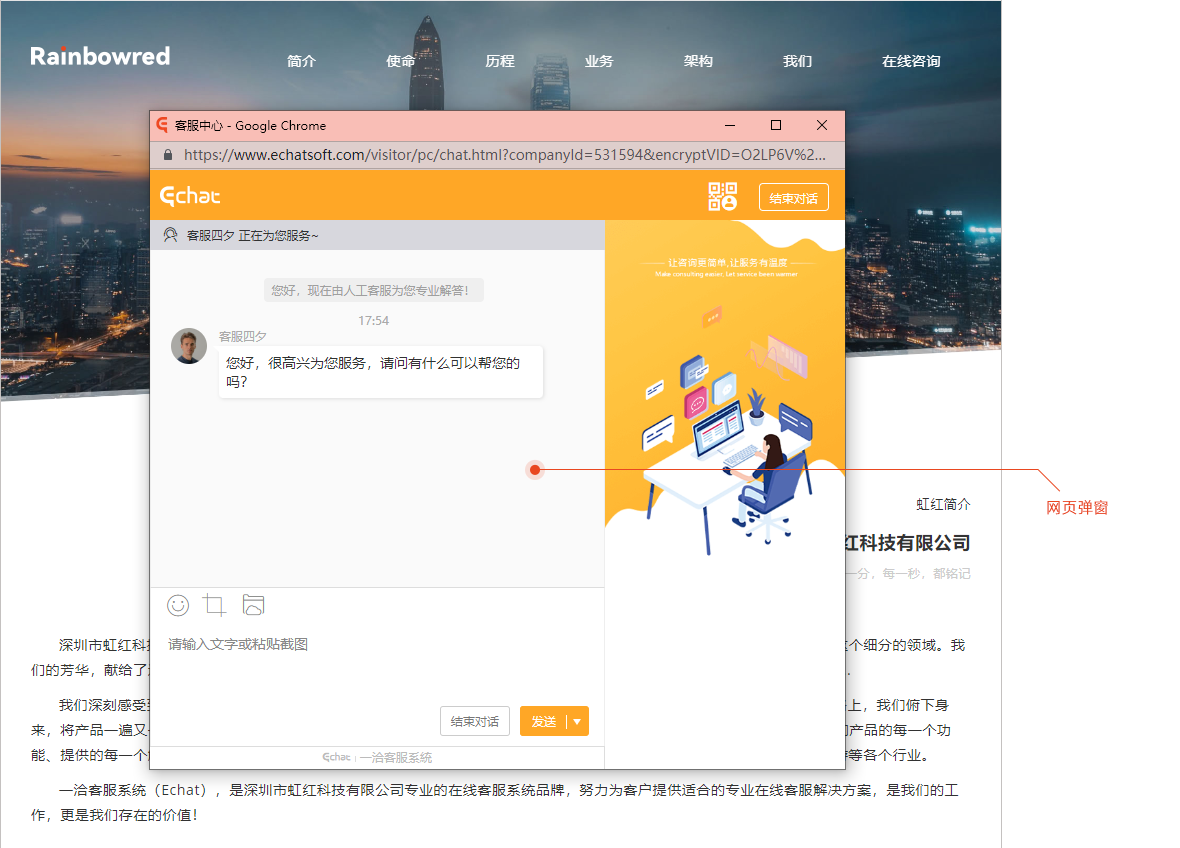The image size is (1180, 848).
Task: Click the agent headset icon in status bar
Action: pyautogui.click(x=170, y=235)
